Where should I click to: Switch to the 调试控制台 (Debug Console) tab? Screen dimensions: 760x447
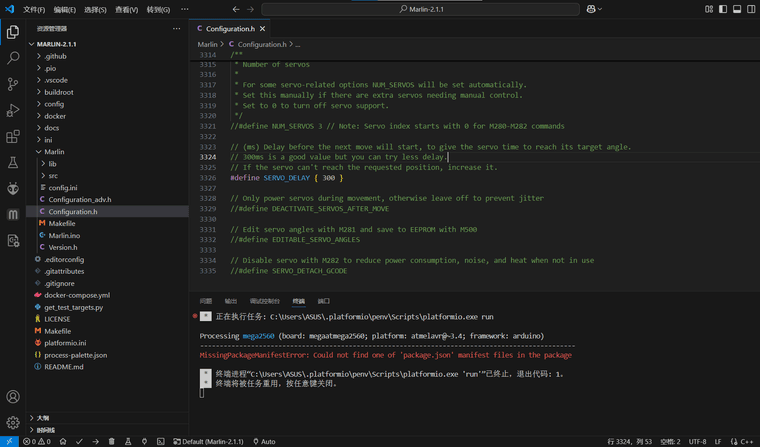[x=265, y=301]
